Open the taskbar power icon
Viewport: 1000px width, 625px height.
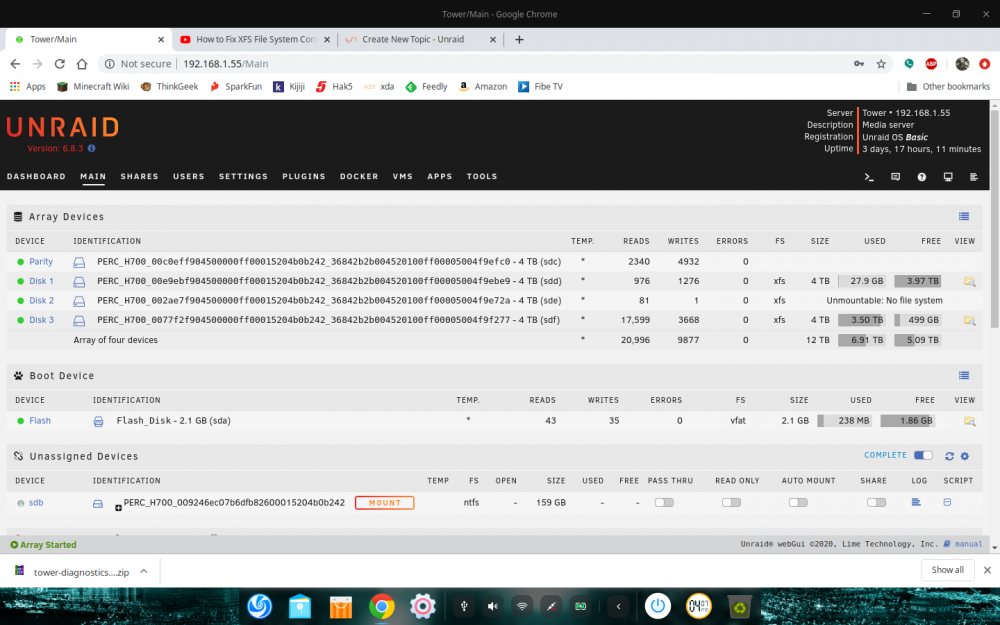click(658, 606)
